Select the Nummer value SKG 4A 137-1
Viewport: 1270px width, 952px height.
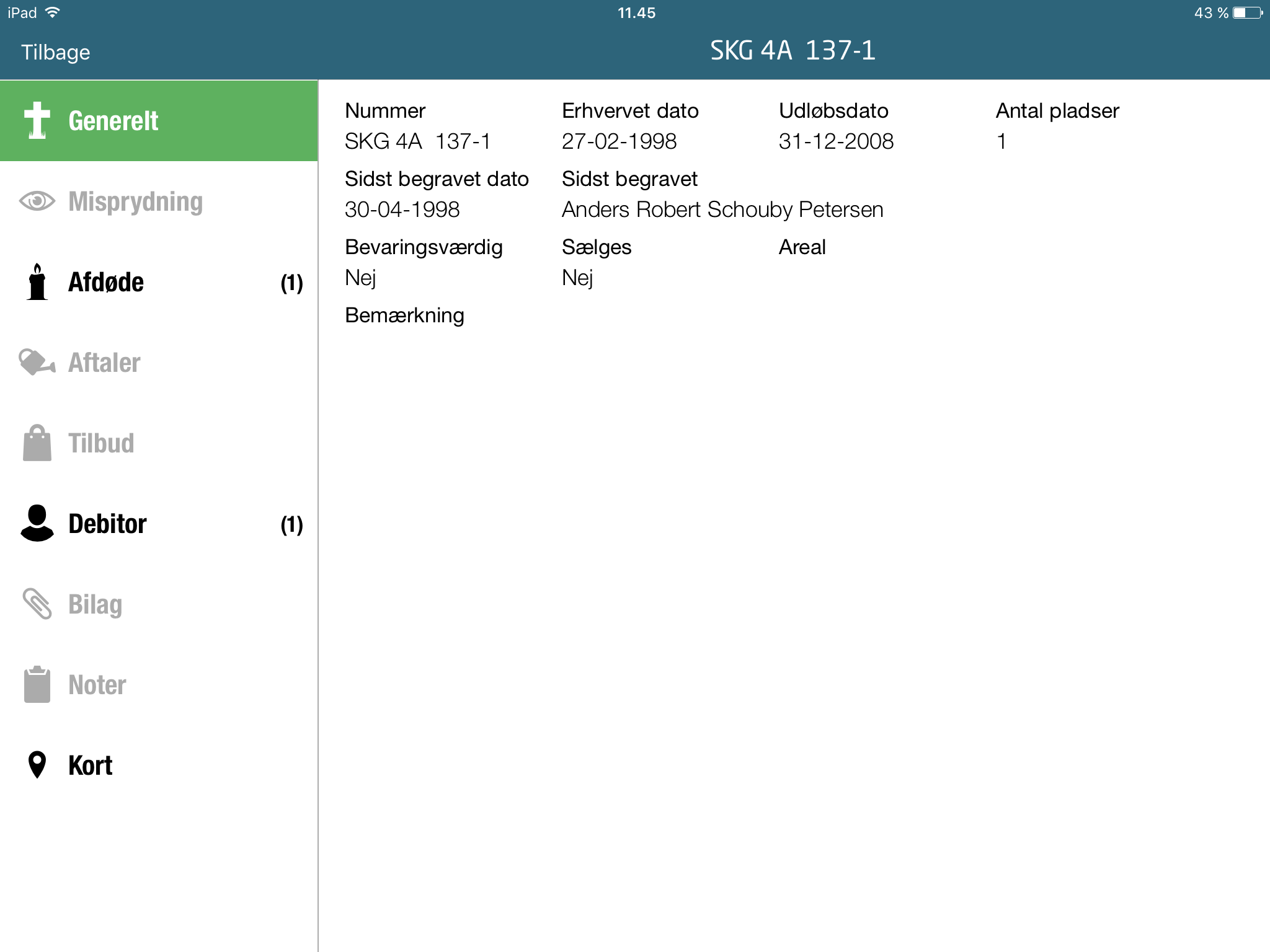coord(417,141)
